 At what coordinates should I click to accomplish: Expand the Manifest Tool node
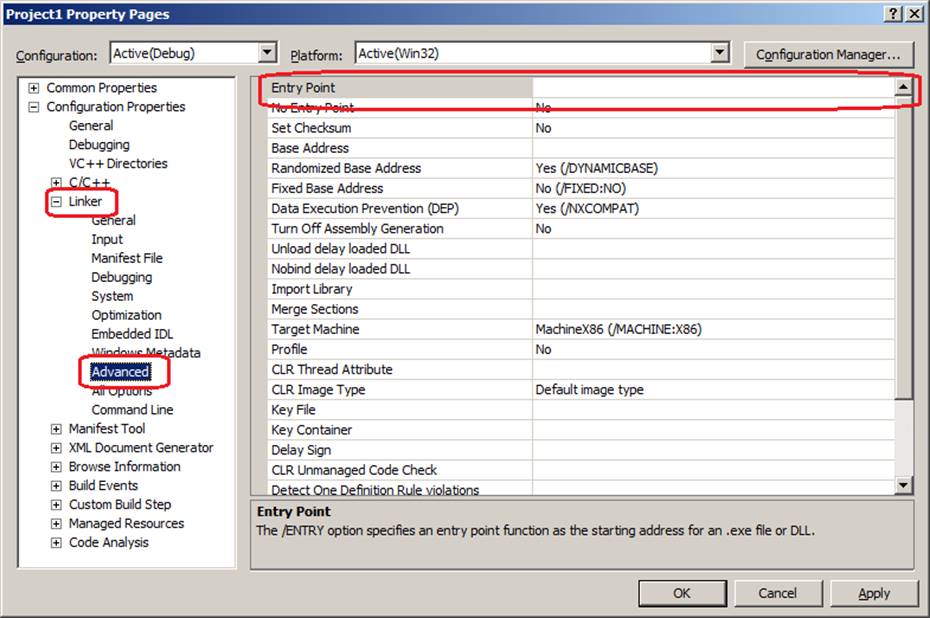[x=56, y=429]
